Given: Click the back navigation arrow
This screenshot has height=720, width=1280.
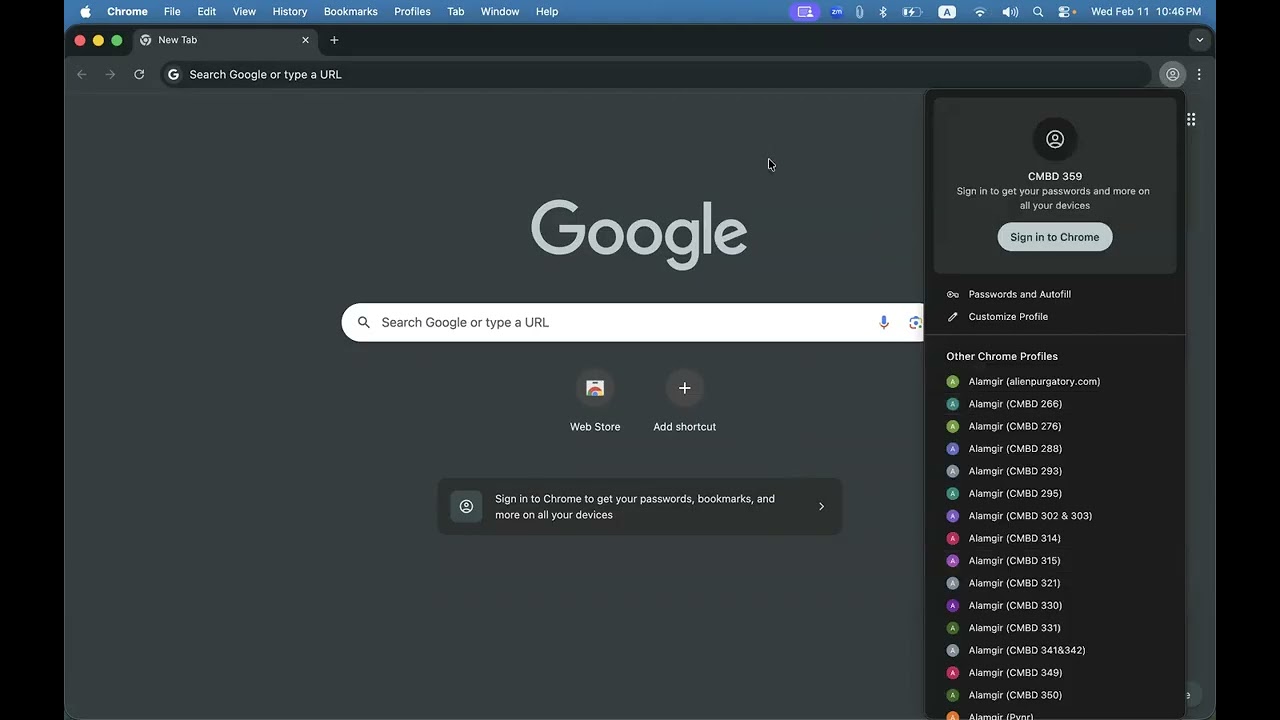Looking at the screenshot, I should click(x=82, y=74).
